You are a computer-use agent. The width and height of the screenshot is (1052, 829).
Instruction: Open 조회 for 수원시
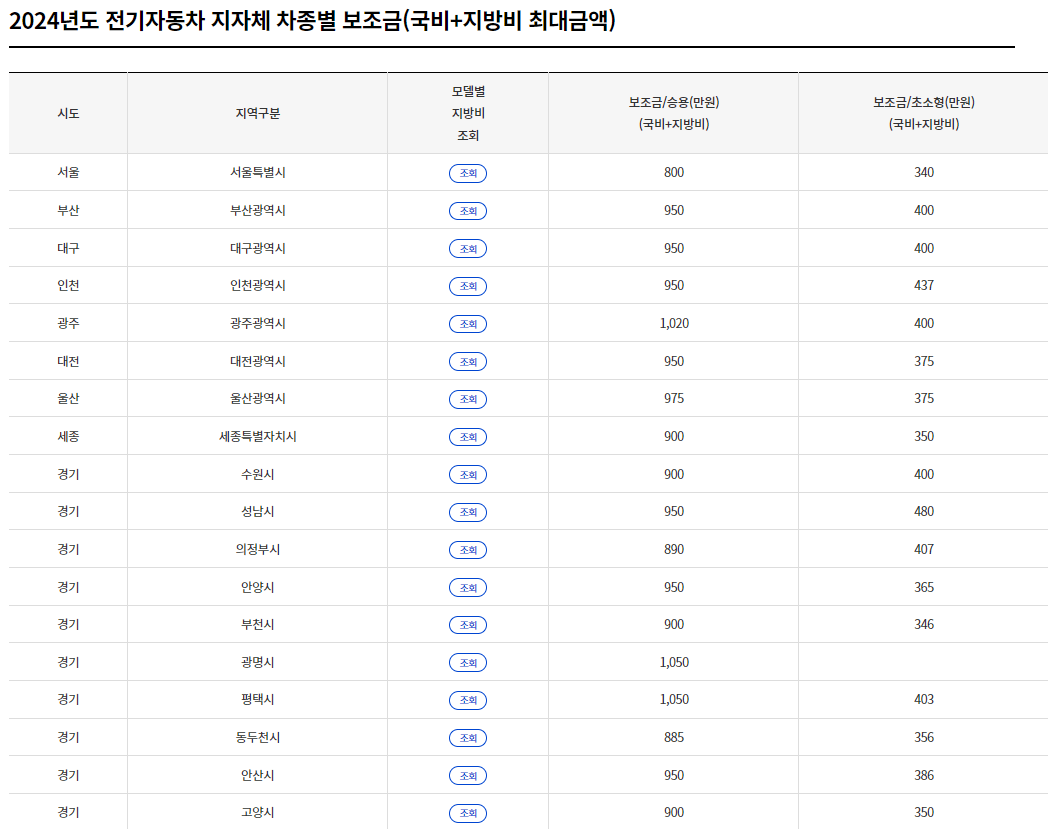coord(467,474)
